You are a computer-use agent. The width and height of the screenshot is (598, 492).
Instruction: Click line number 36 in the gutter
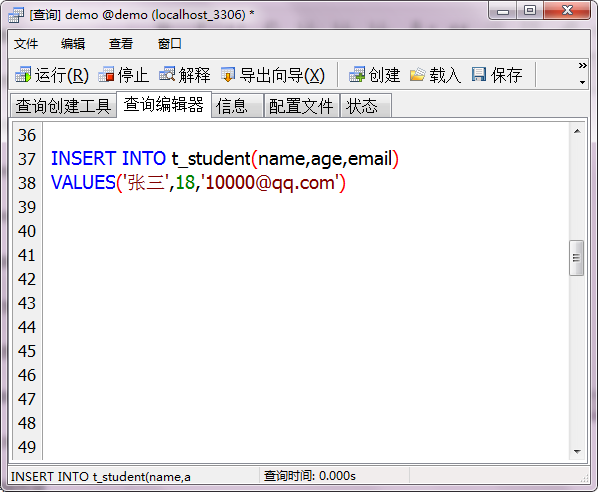tap(27, 135)
